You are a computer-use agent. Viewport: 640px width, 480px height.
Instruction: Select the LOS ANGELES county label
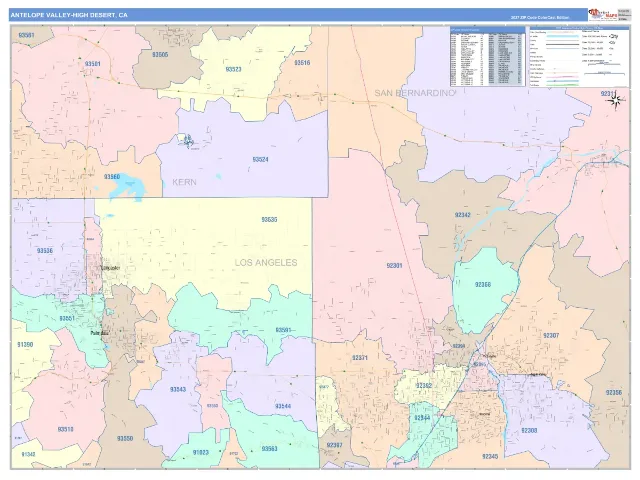tap(266, 262)
